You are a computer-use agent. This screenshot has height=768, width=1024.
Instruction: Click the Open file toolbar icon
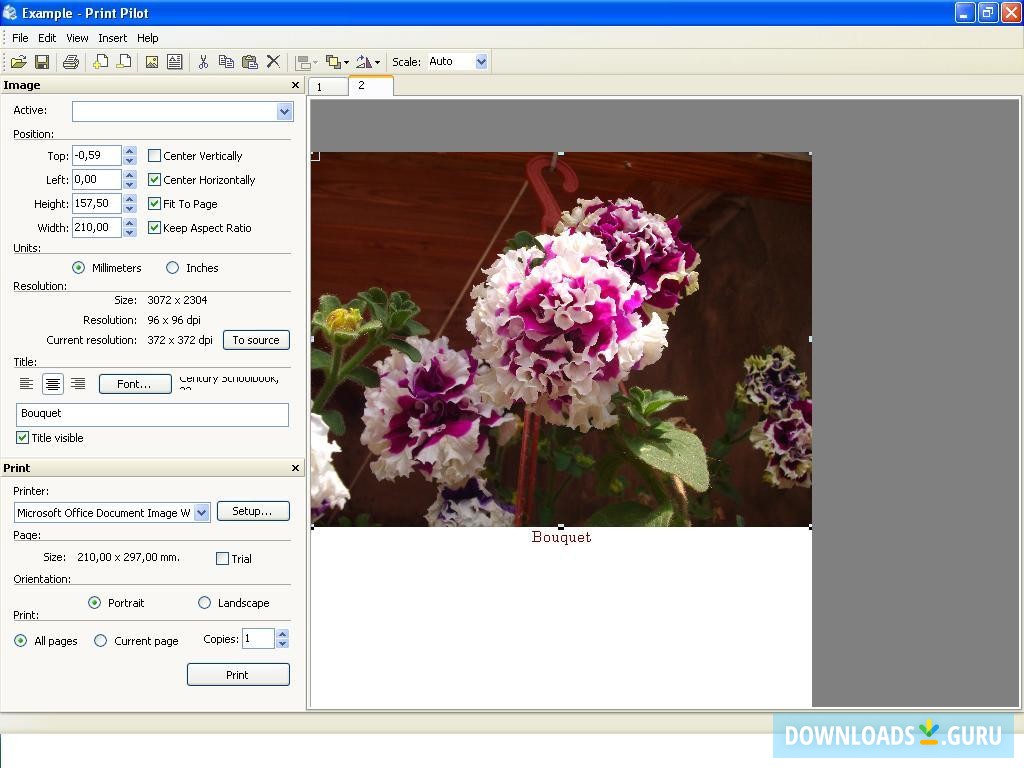click(x=18, y=62)
